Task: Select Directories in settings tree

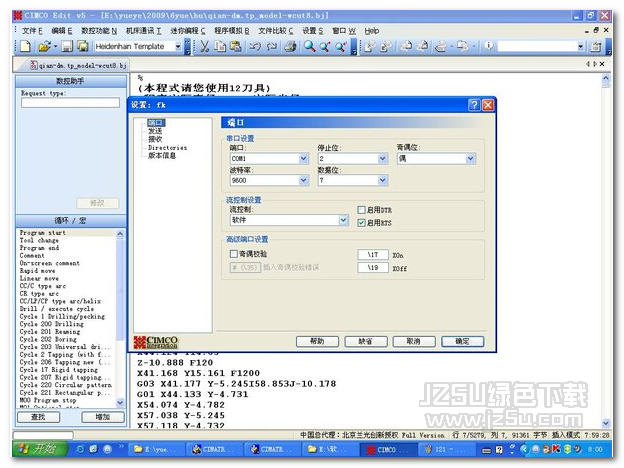Action: (167, 148)
